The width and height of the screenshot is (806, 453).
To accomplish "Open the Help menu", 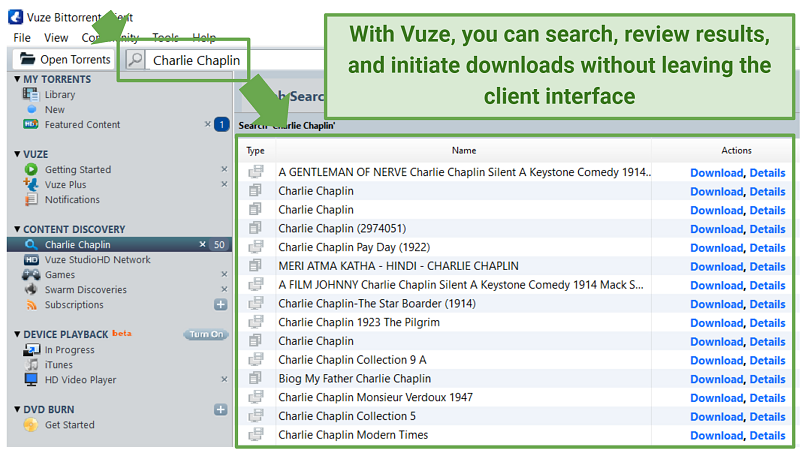I will pyautogui.click(x=204, y=38).
